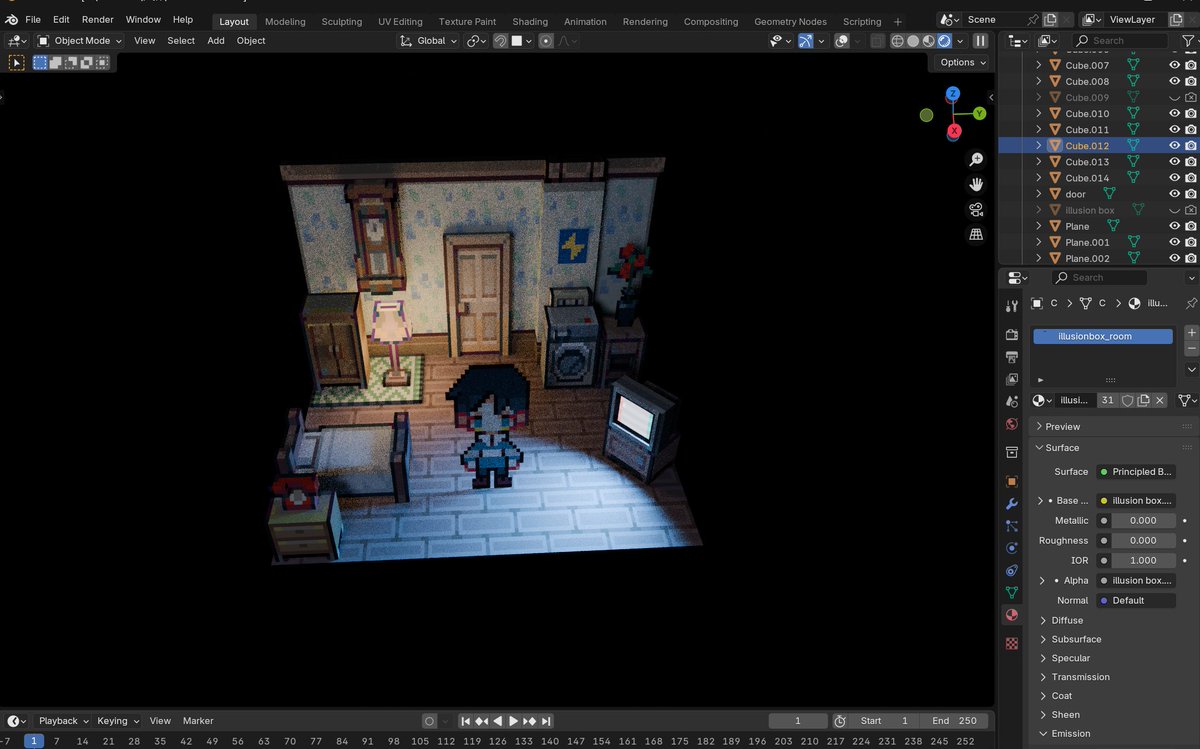Toggle camera visibility for Cube.010
The height and width of the screenshot is (749, 1200).
click(x=1190, y=113)
